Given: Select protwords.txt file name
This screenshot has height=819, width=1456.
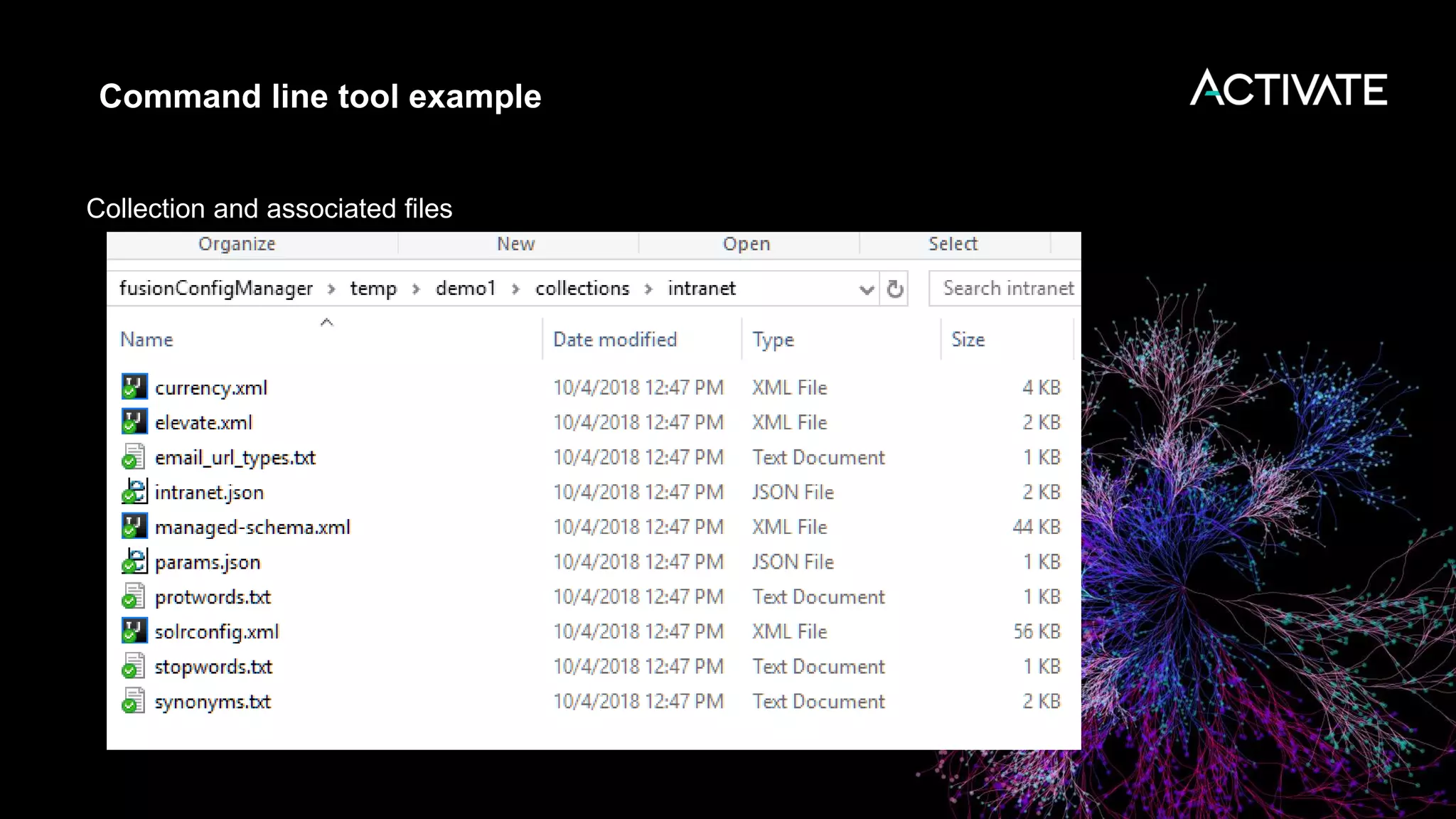Looking at the screenshot, I should (213, 597).
